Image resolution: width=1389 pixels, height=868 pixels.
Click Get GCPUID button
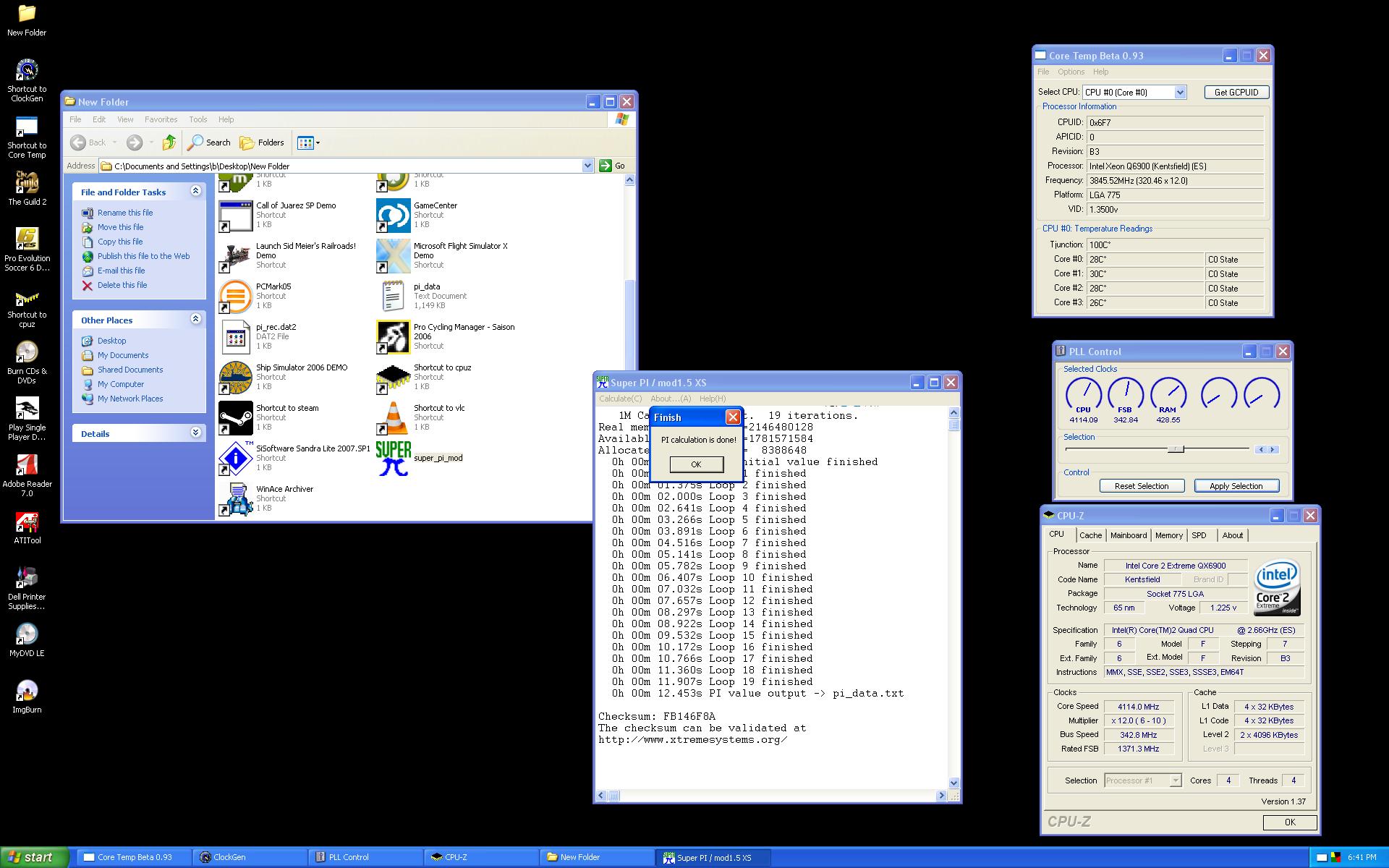click(1236, 92)
